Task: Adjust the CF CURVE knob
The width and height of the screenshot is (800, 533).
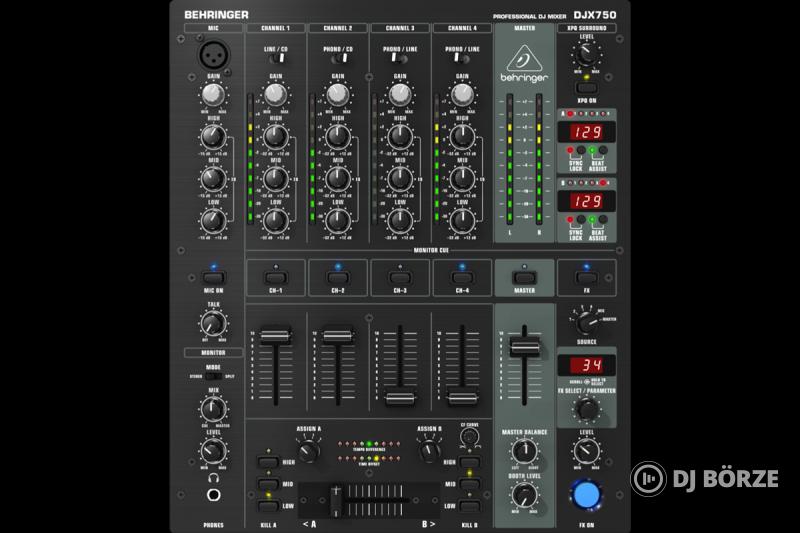Action: click(469, 437)
